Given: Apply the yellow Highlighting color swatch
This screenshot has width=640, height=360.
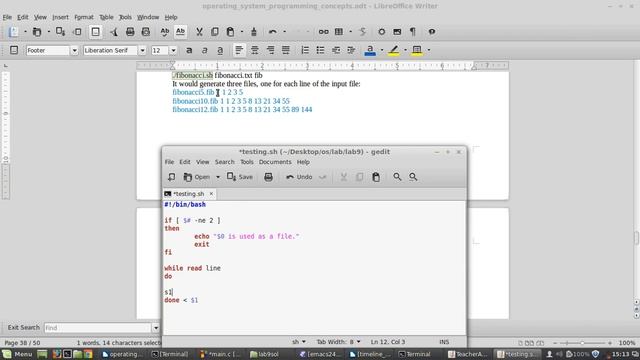Looking at the screenshot, I should pos(393,50).
